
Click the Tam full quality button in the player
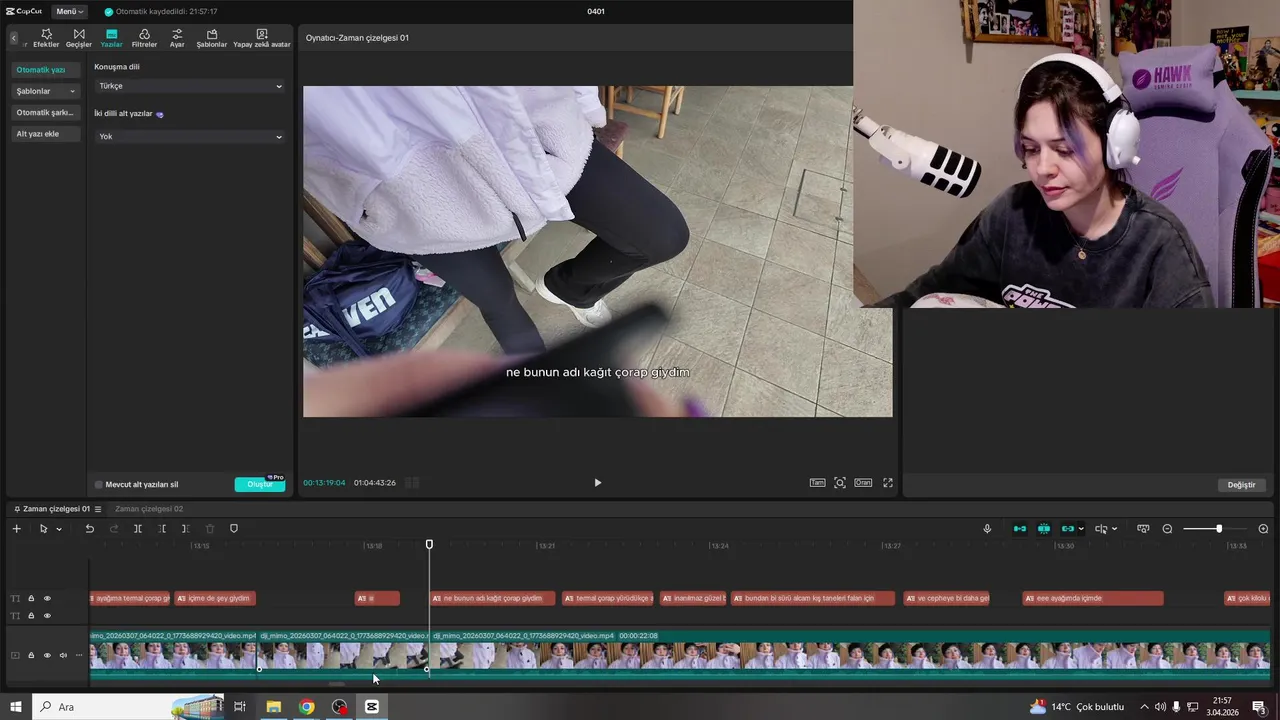[x=818, y=483]
